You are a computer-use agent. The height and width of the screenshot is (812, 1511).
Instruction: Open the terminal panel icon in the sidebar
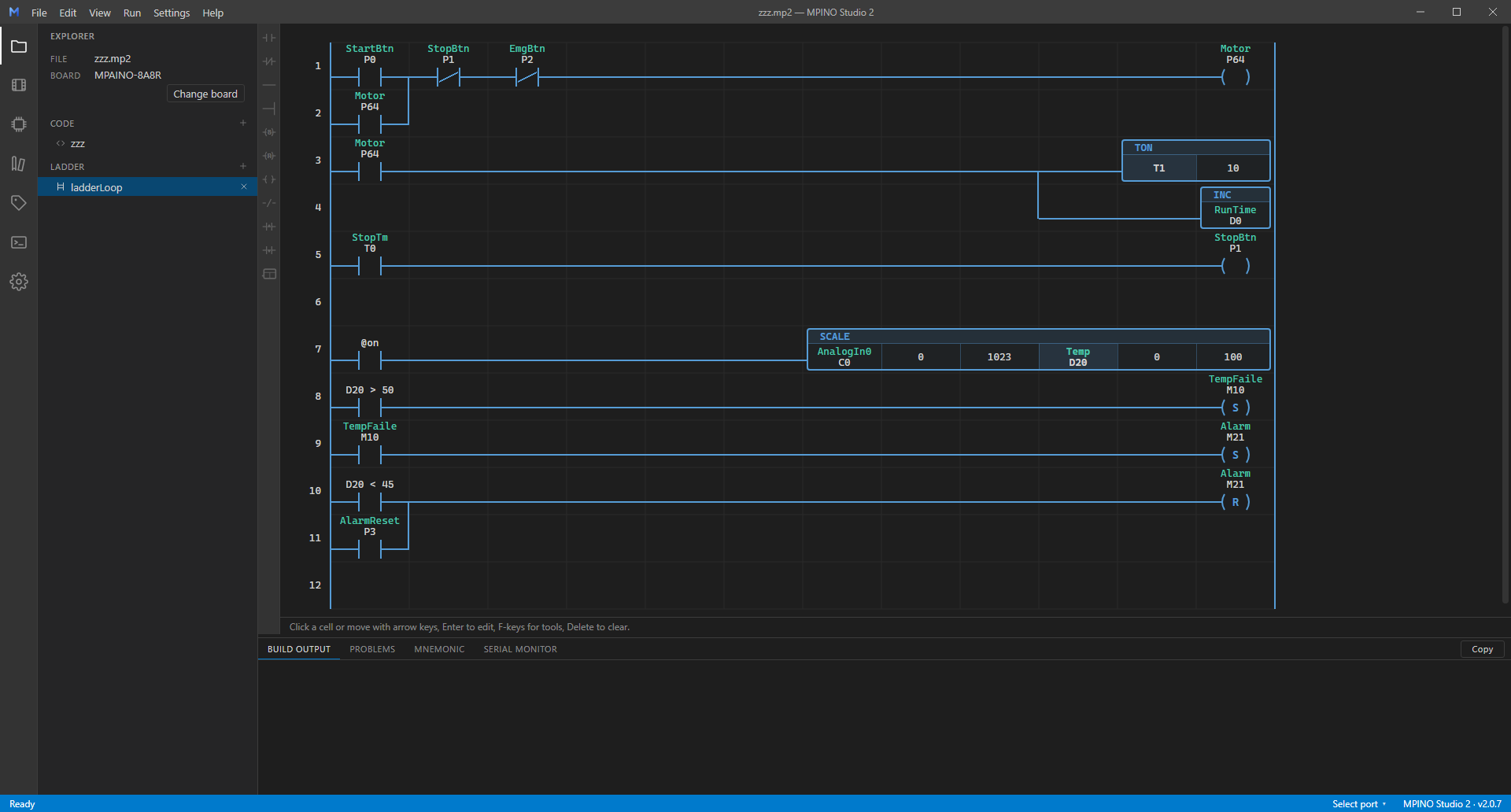[x=19, y=242]
